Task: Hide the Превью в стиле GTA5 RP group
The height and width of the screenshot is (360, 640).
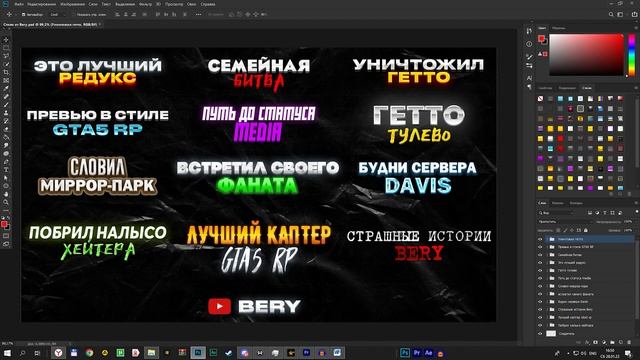Action: click(x=540, y=247)
